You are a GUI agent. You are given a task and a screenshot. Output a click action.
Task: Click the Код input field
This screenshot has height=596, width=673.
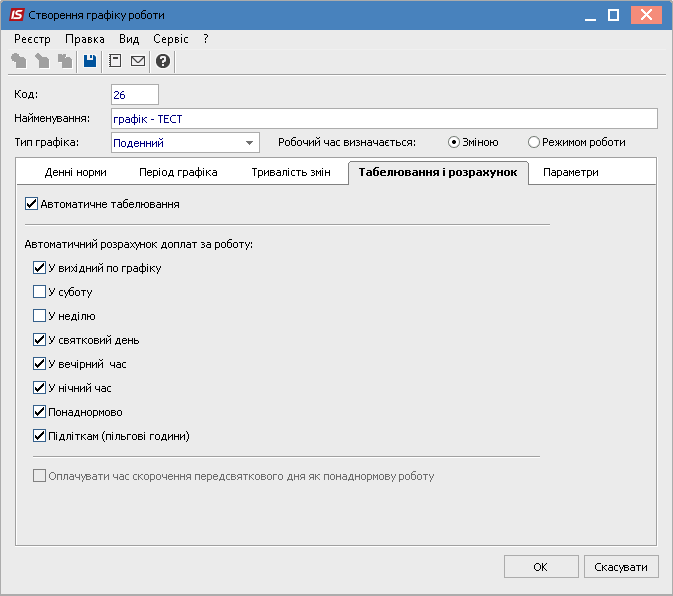click(x=135, y=95)
